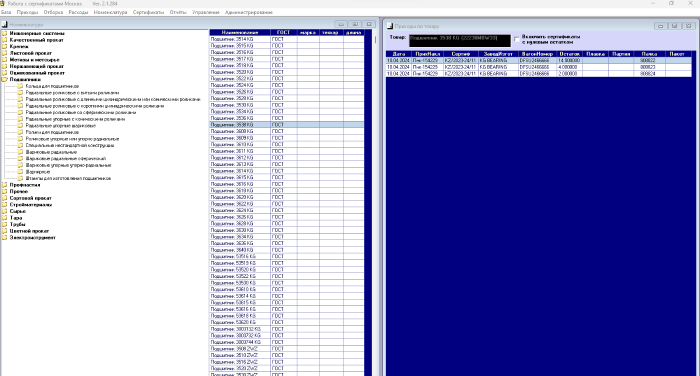Open the Управление menu
Screen dimensions: 700x376
tap(205, 12)
